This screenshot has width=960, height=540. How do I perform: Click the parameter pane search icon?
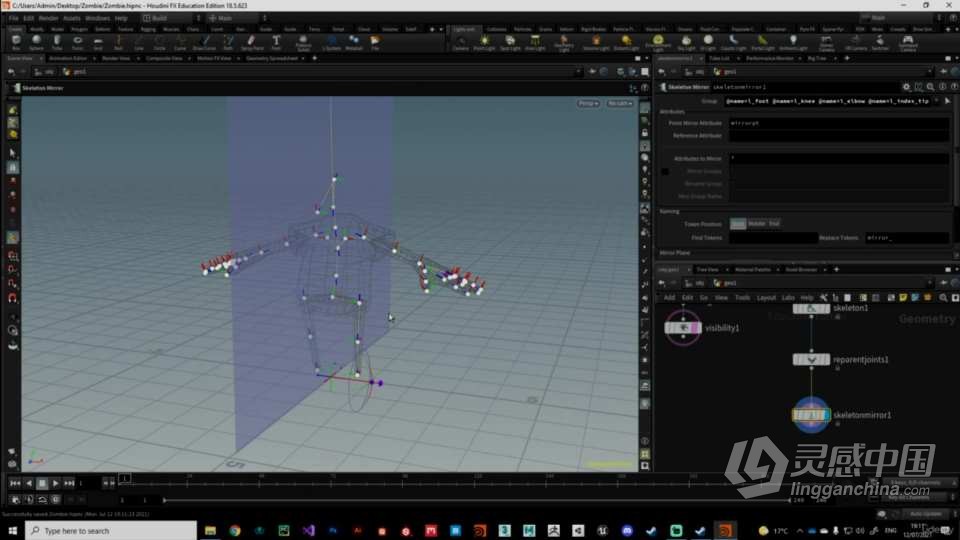931,87
